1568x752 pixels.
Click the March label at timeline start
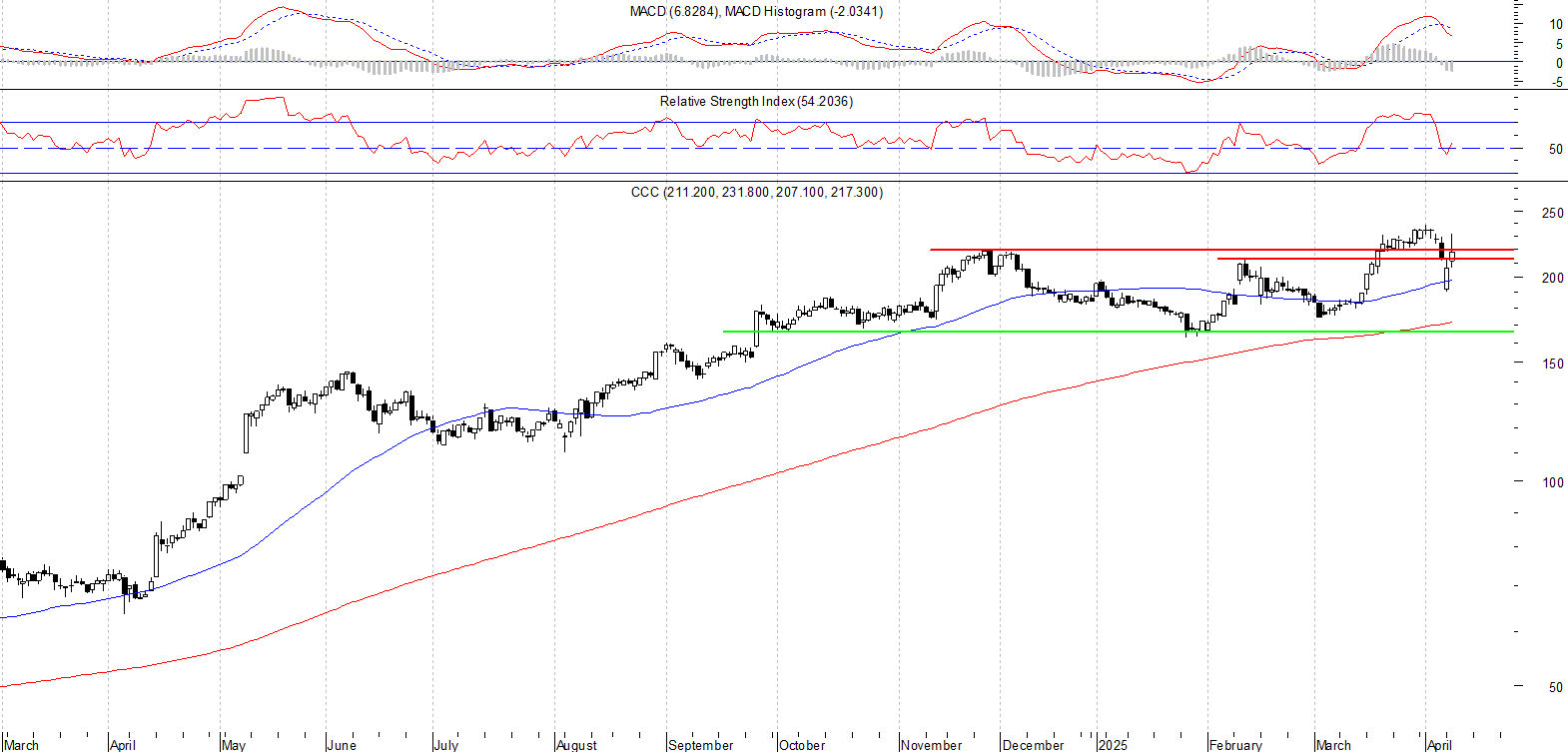click(22, 745)
